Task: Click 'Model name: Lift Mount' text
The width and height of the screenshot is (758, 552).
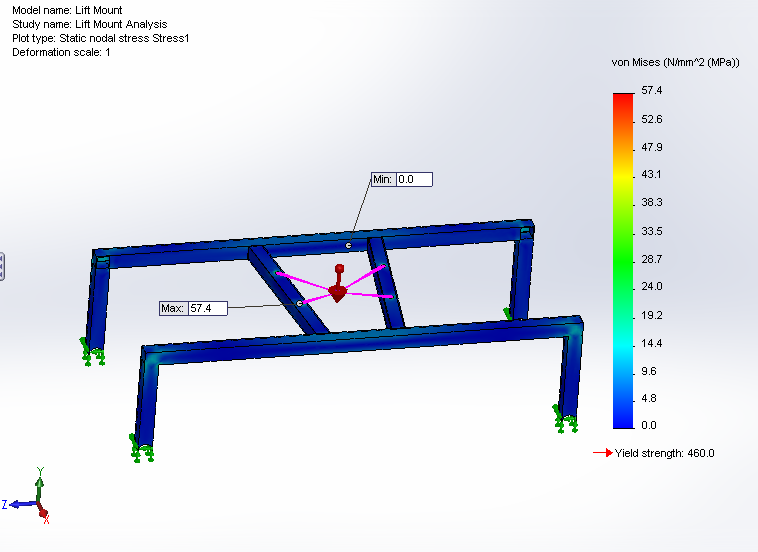Action: pyautogui.click(x=67, y=10)
